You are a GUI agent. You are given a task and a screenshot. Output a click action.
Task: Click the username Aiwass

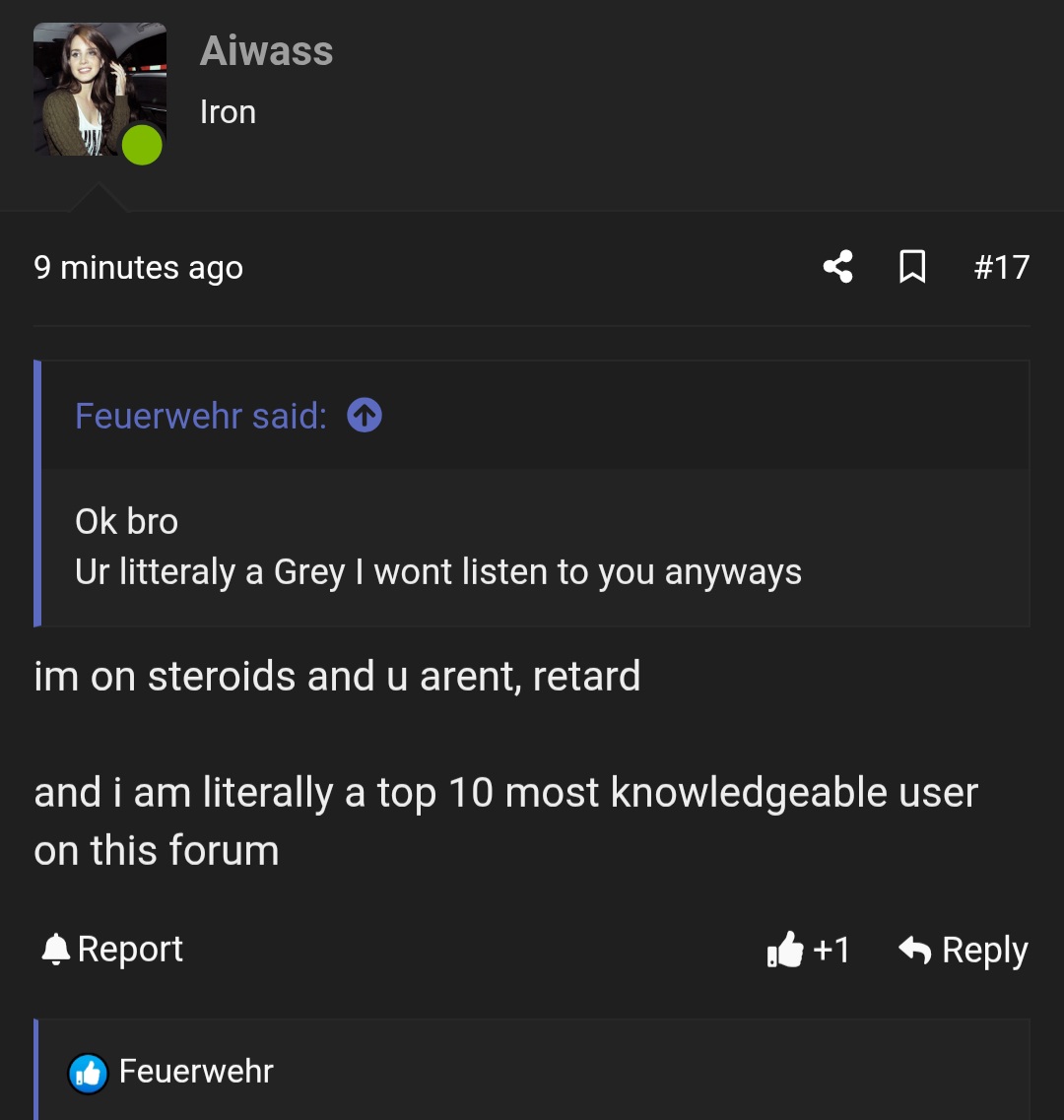point(266,50)
